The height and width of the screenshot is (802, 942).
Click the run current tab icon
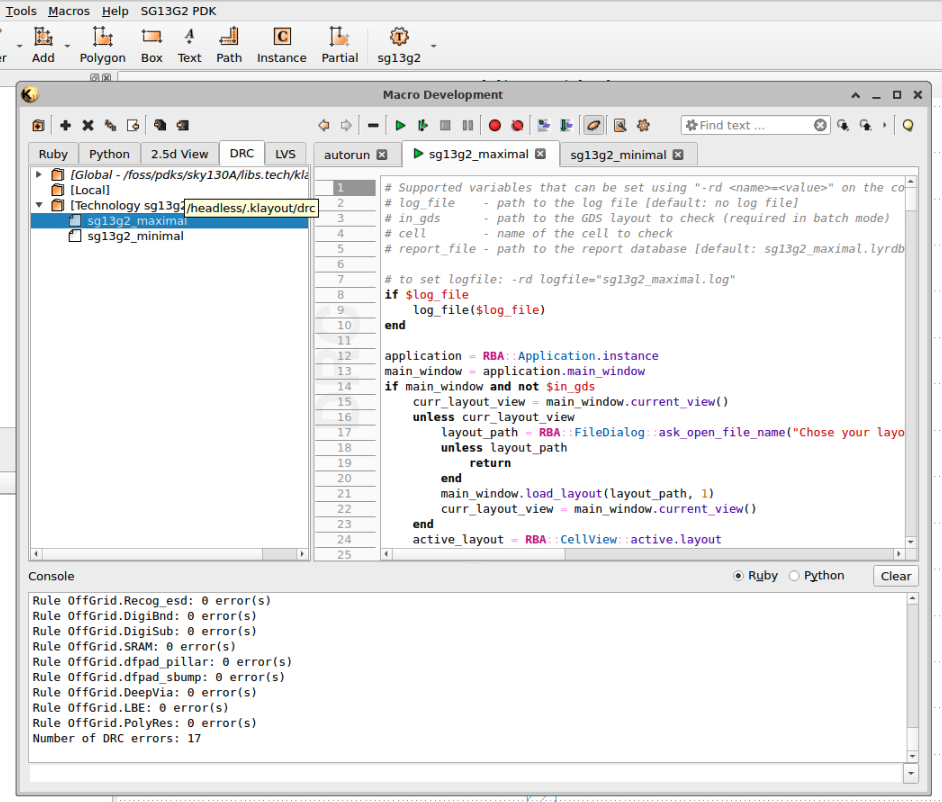click(423, 125)
